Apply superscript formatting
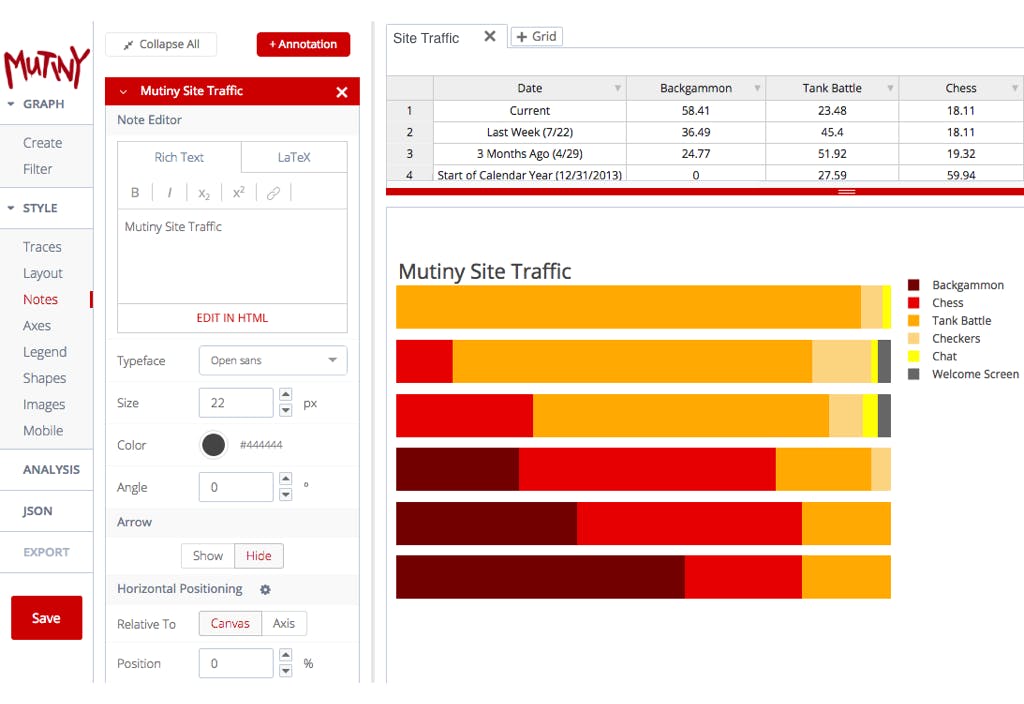Screen dimensions: 1024x704 pos(238,192)
